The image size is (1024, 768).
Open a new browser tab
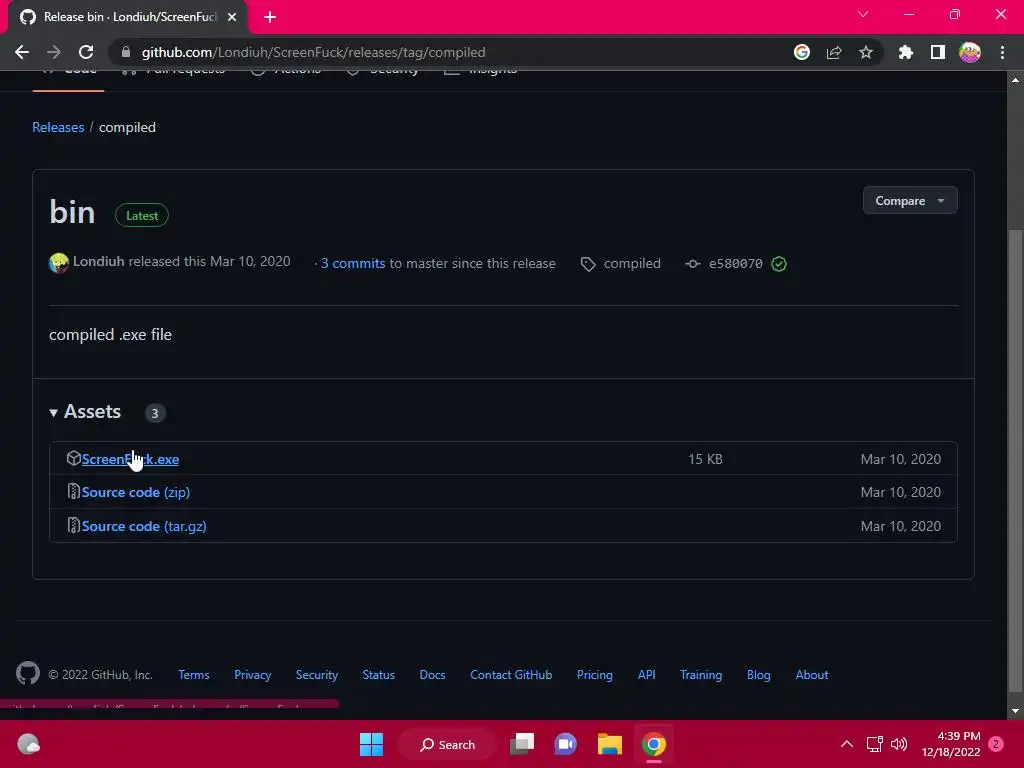point(270,17)
